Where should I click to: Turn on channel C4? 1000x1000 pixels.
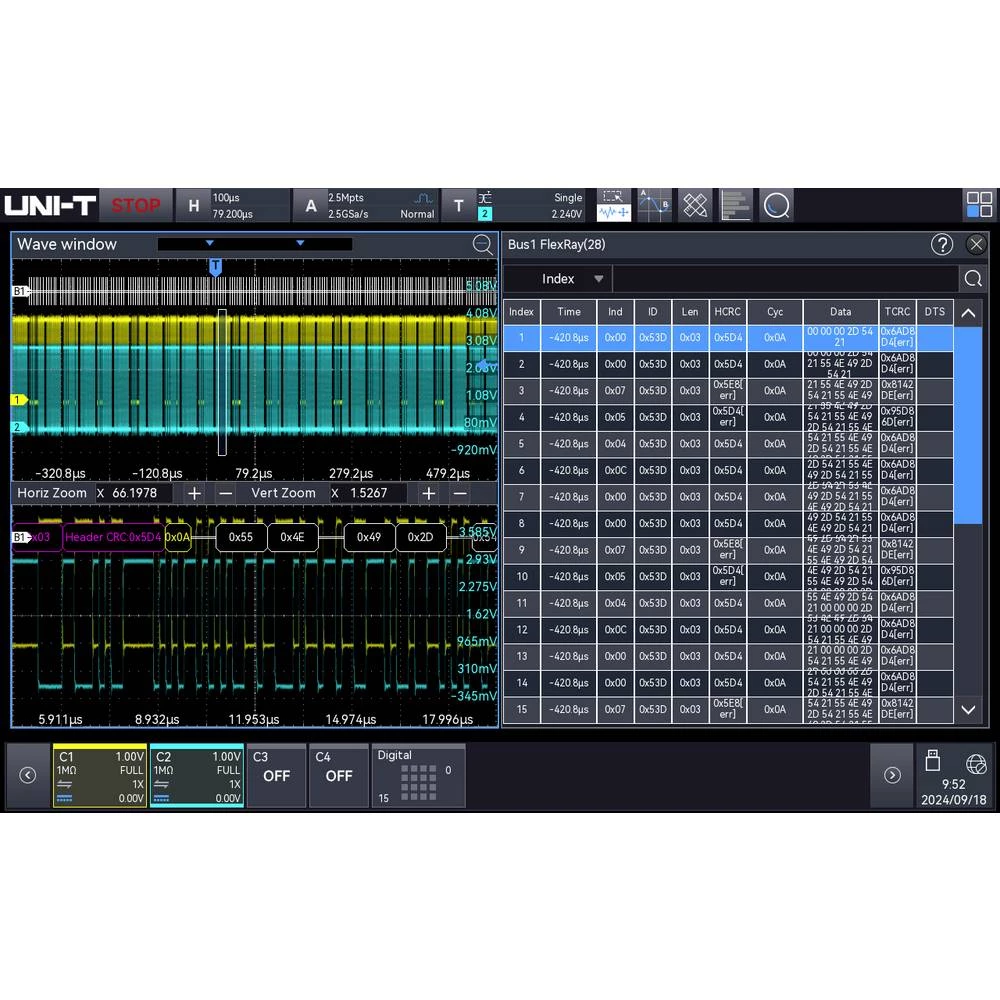339,776
